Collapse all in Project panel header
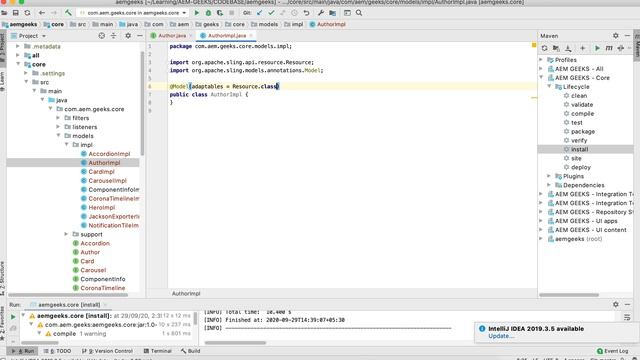The image size is (640, 360). point(113,36)
